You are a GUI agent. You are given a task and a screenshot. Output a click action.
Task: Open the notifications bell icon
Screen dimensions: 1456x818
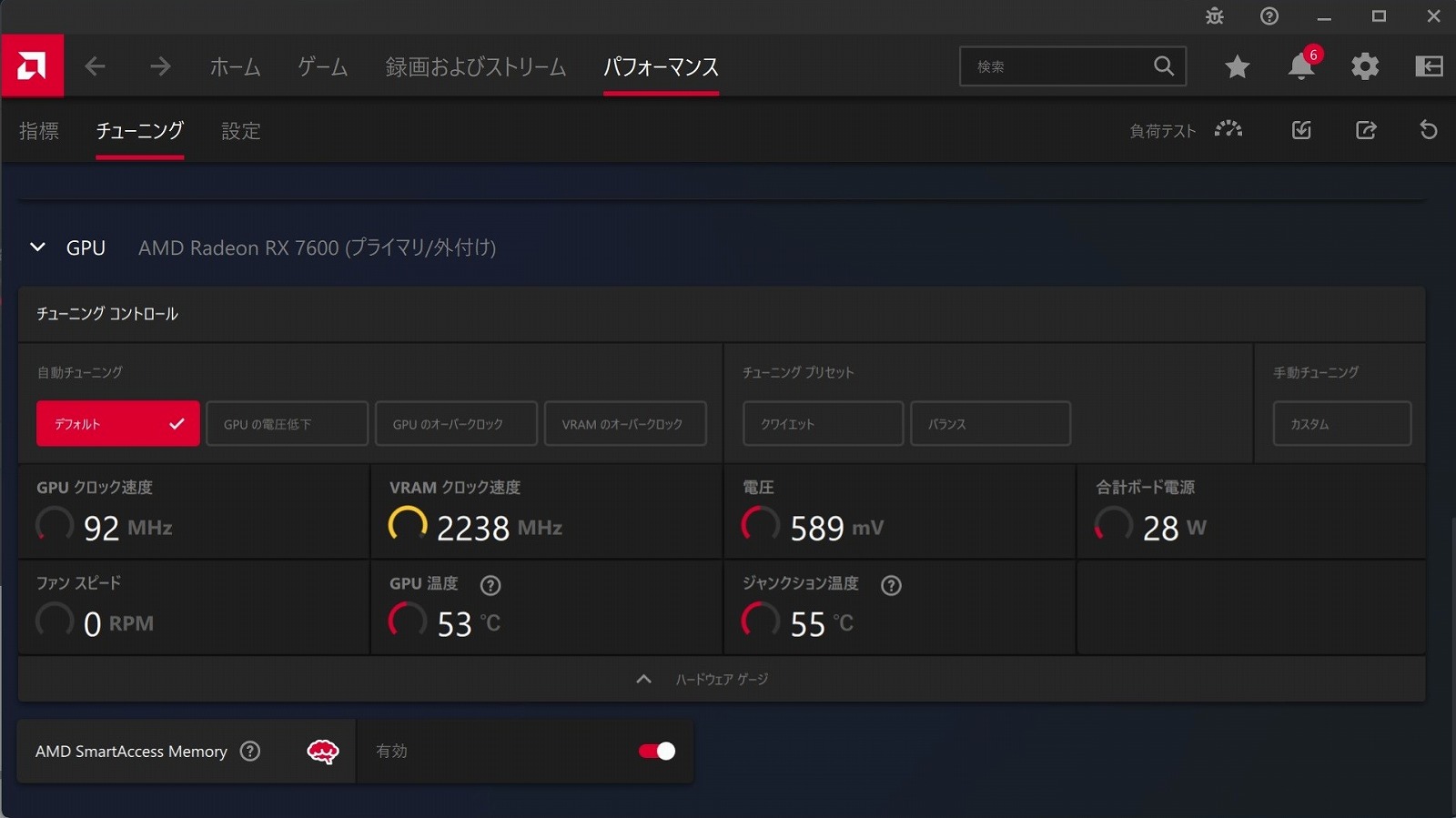[x=1300, y=66]
